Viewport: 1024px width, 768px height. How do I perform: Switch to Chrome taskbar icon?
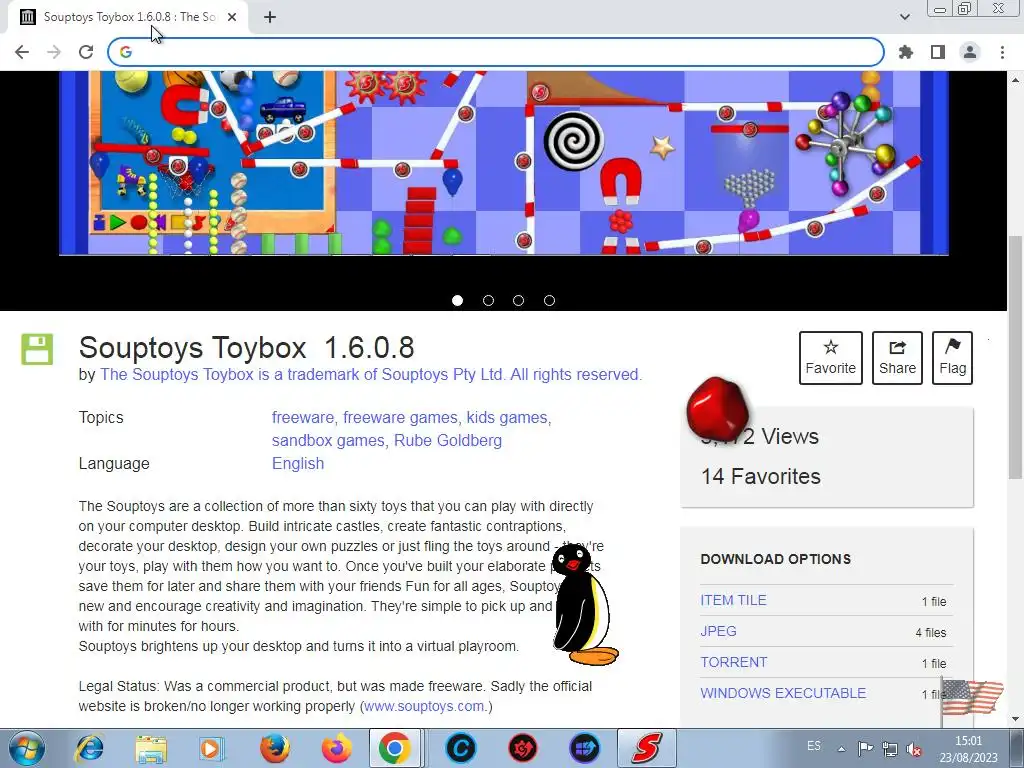pos(394,748)
